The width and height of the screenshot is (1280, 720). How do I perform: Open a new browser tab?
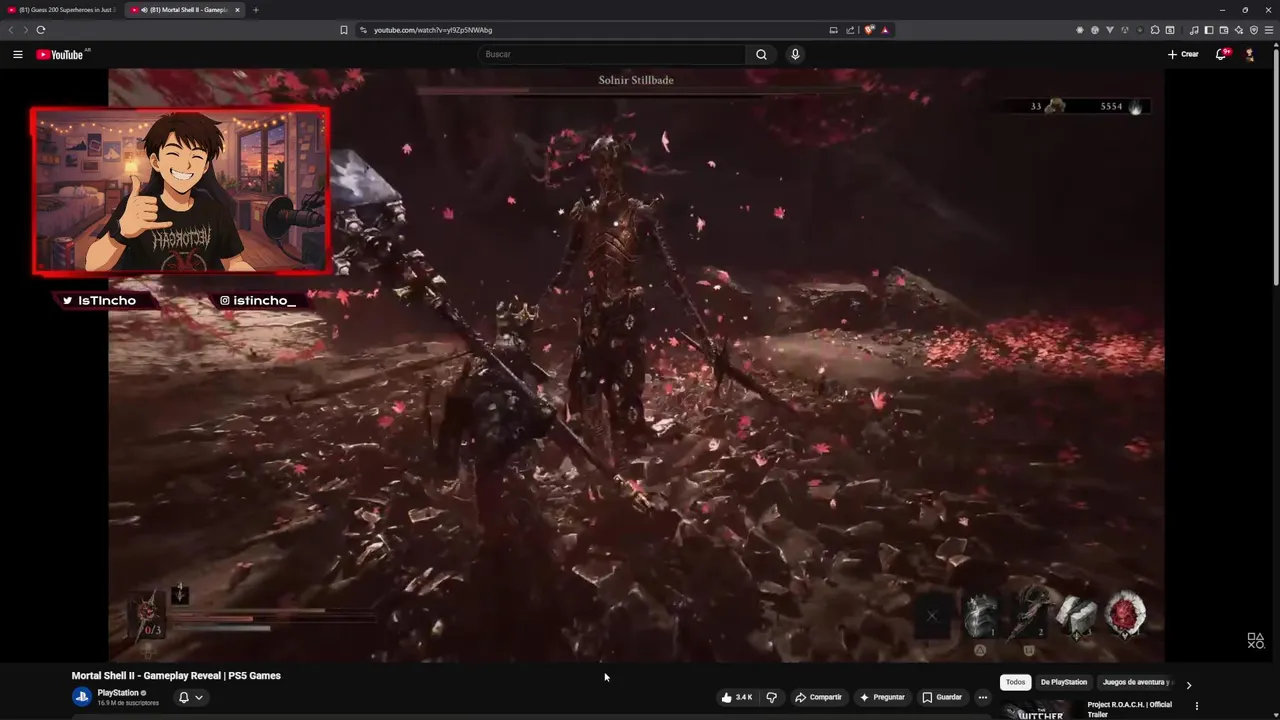click(255, 10)
